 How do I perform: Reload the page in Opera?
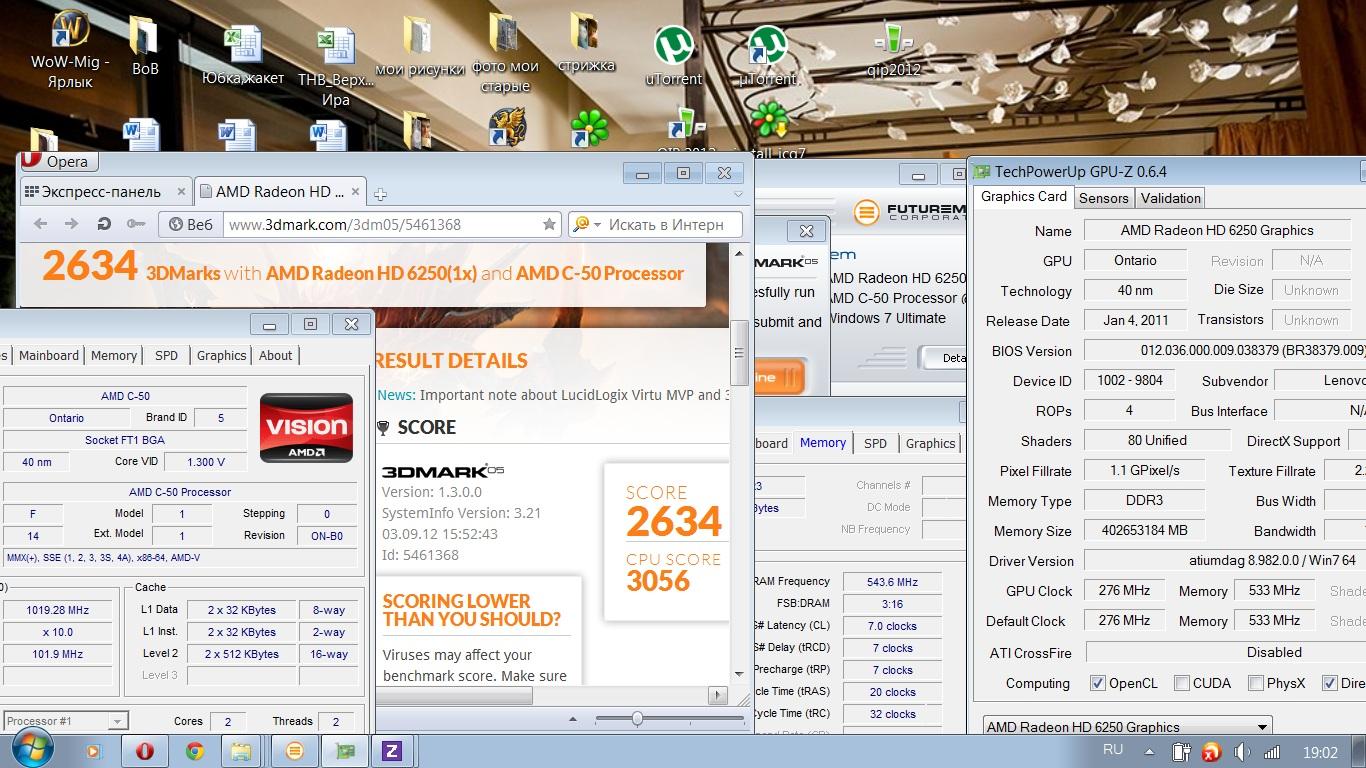pos(104,224)
